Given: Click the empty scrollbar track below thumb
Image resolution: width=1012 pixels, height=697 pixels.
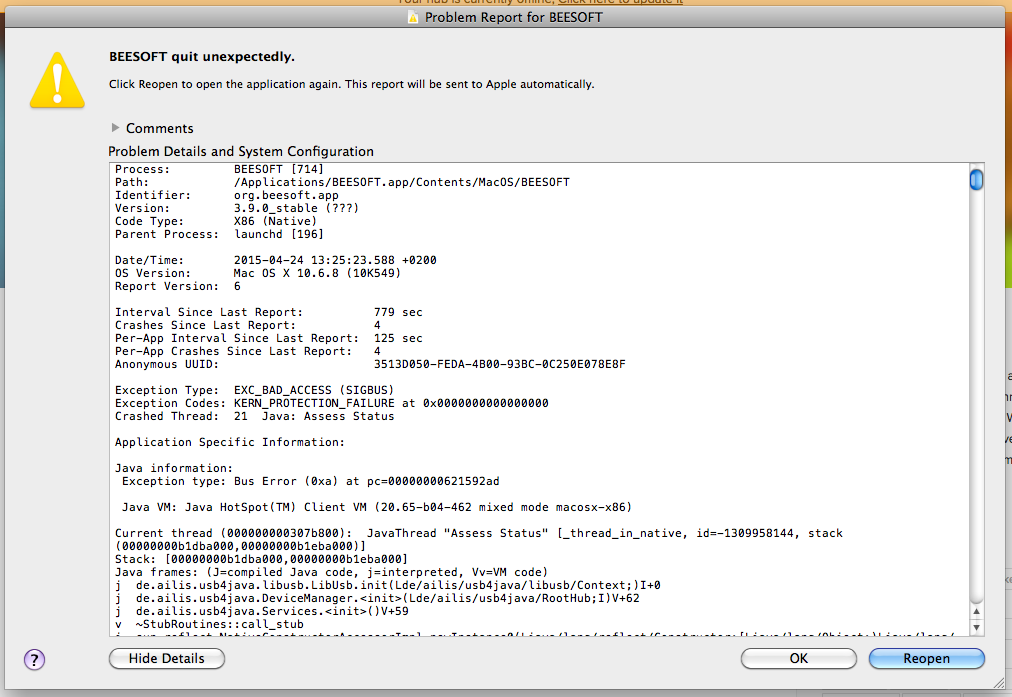Looking at the screenshot, I should (x=976, y=400).
